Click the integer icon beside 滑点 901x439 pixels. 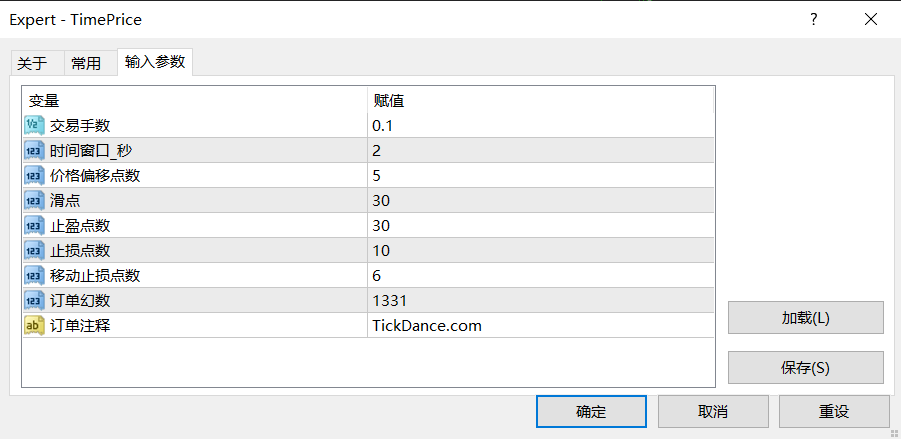[33, 200]
